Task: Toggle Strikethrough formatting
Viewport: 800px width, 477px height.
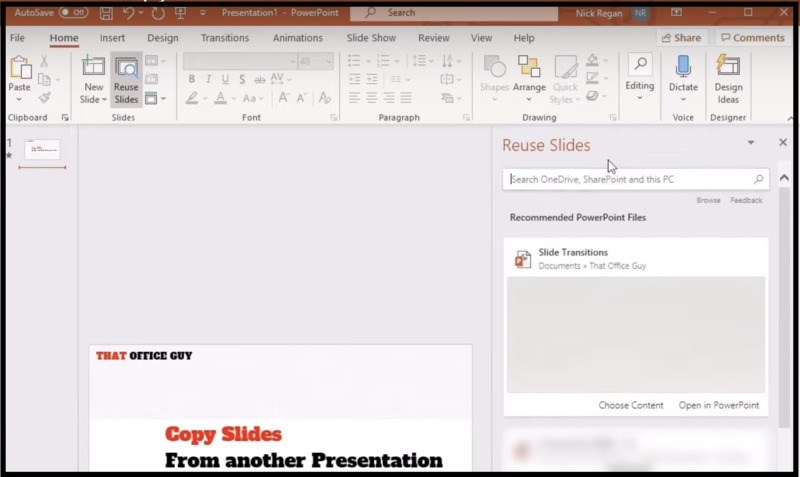Action: (x=260, y=79)
